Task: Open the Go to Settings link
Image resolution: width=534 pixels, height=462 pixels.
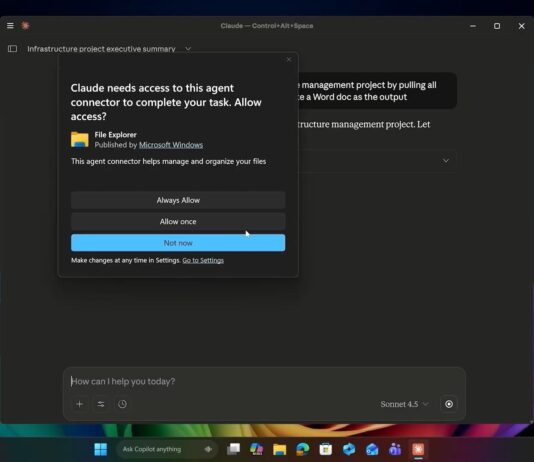Action: pyautogui.click(x=203, y=260)
